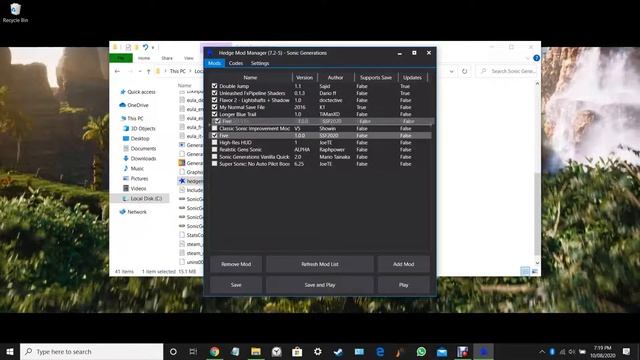The width and height of the screenshot is (640, 360).
Task: Enable the Realistic Gens Sonic checkbox
Action: (x=215, y=150)
